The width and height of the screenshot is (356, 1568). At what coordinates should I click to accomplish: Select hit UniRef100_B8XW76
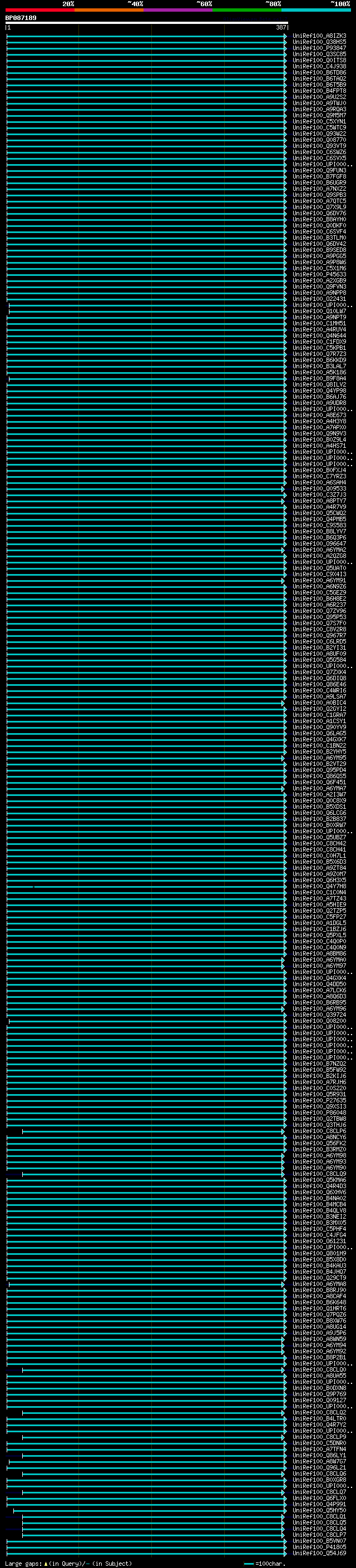[x=319, y=1320]
